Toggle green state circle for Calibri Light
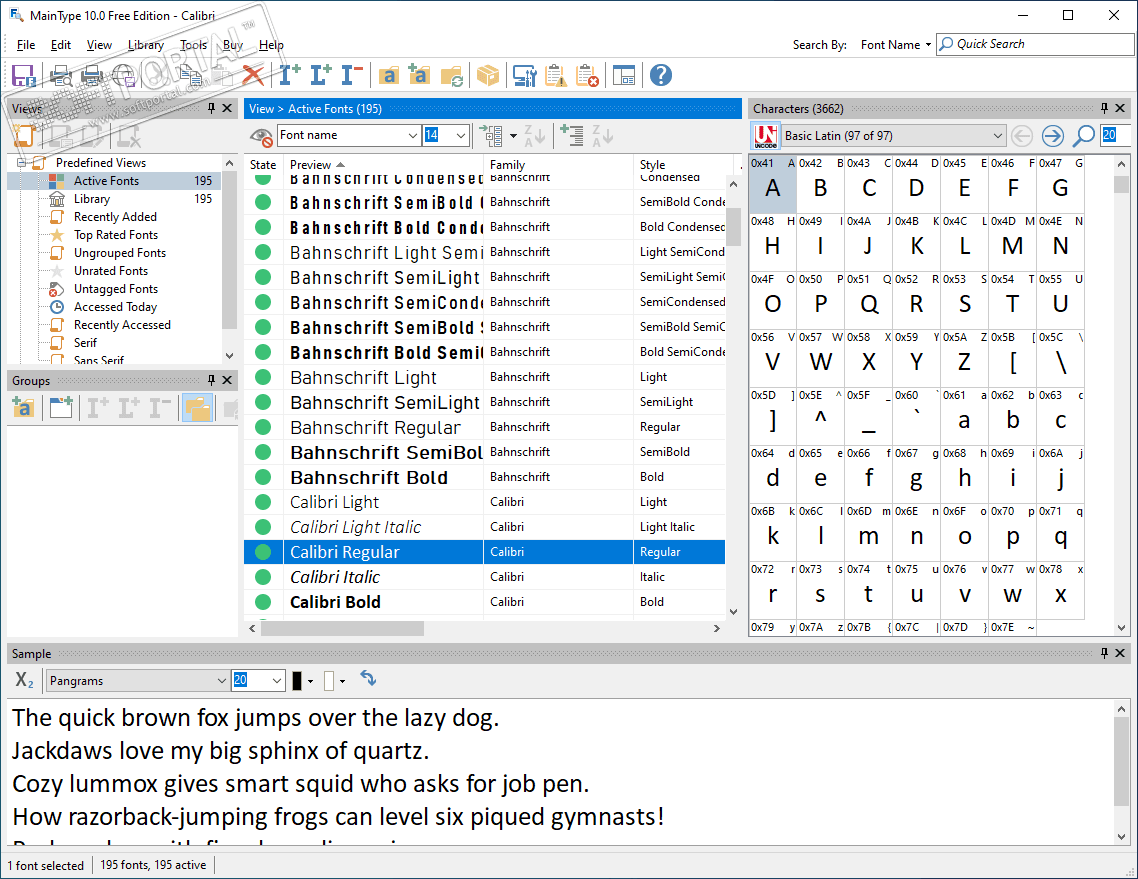The image size is (1138, 879). [x=263, y=502]
